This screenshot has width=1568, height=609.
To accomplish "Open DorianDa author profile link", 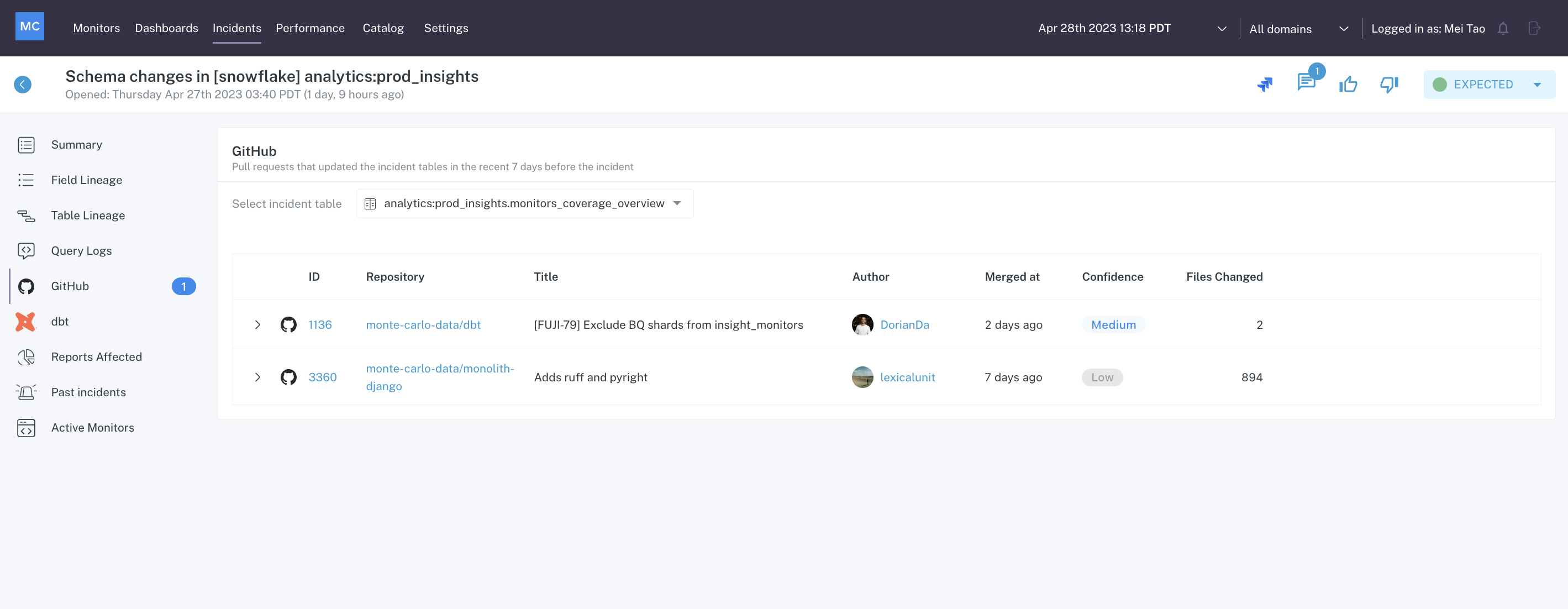I will (904, 324).
